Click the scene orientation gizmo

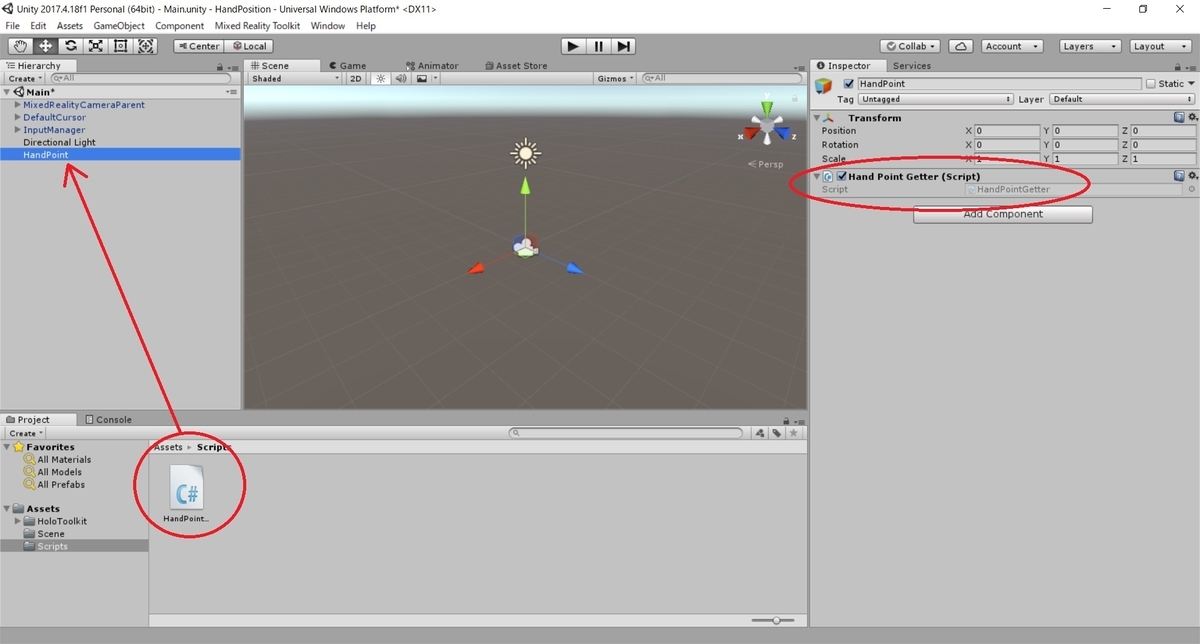click(767, 126)
